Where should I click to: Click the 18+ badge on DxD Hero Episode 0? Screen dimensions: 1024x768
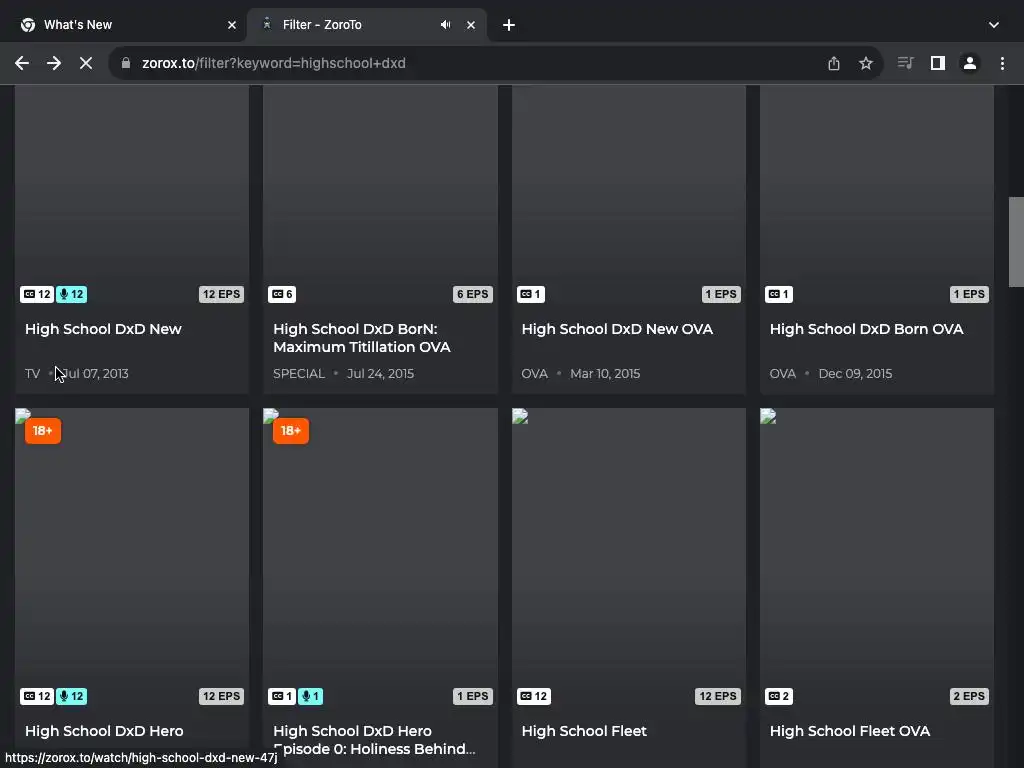[291, 431]
